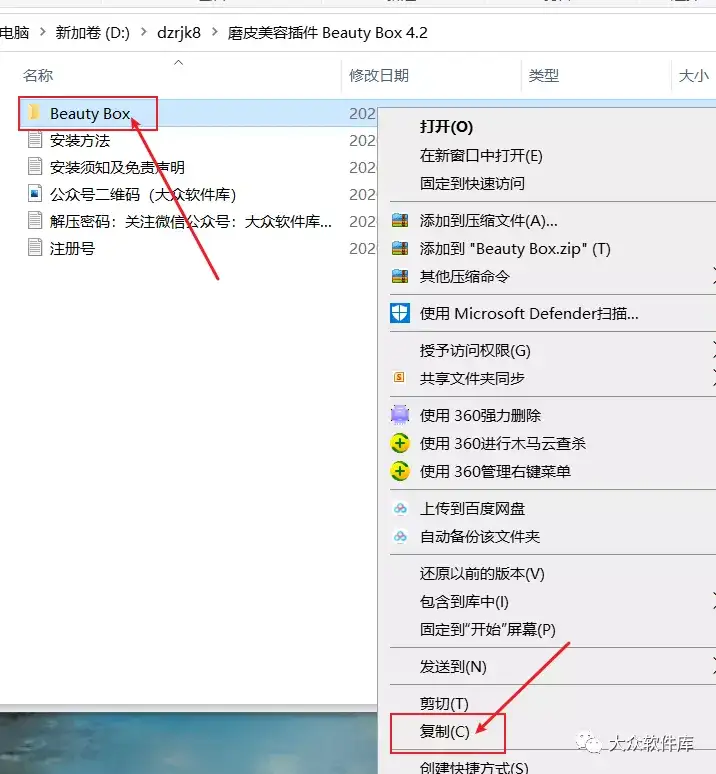Choose 使用 360进行木马云查杀
The height and width of the screenshot is (774, 716).
(503, 443)
